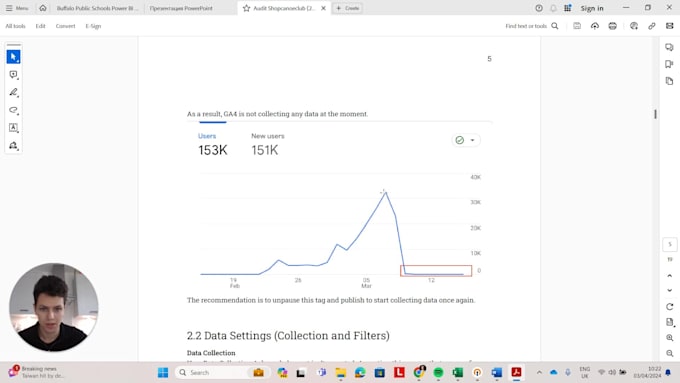Open the Convert tab
680x383 pixels.
pyautogui.click(x=65, y=26)
